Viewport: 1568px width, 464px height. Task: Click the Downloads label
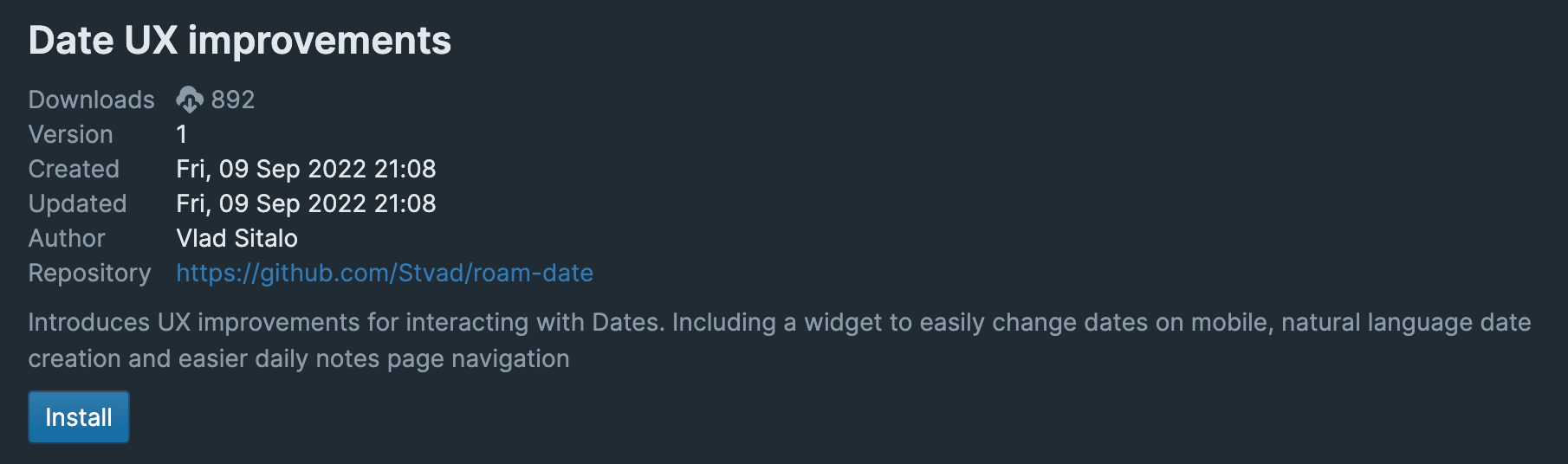click(91, 100)
